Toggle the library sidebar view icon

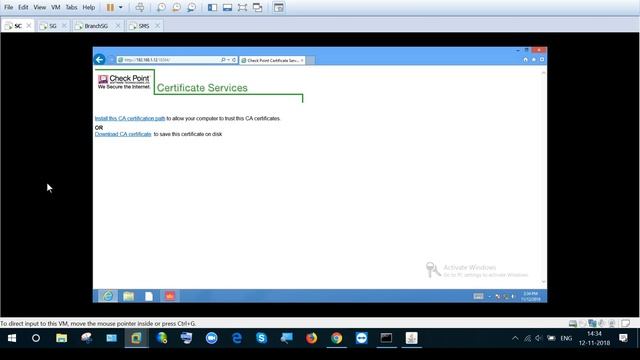212,7
